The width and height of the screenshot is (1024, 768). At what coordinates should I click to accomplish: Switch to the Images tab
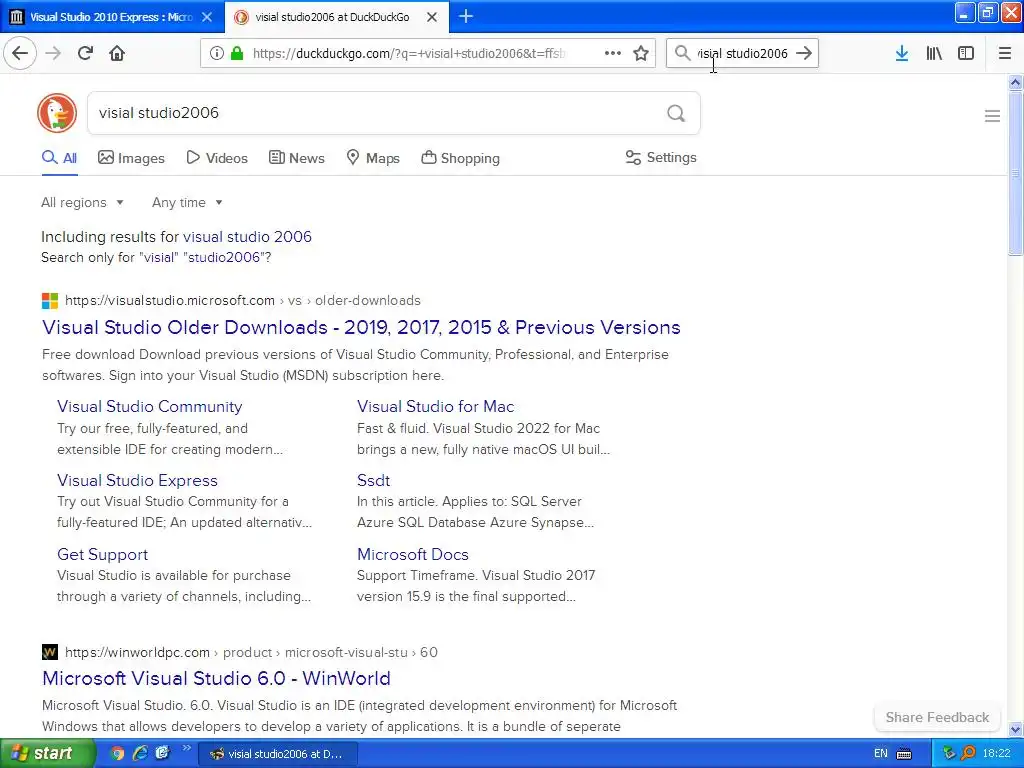point(131,158)
